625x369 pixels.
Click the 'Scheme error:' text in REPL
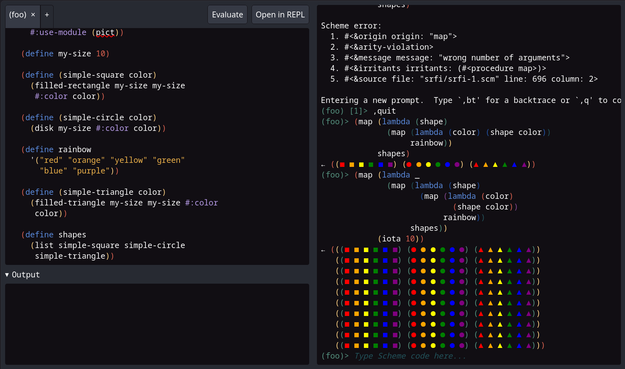(x=351, y=26)
